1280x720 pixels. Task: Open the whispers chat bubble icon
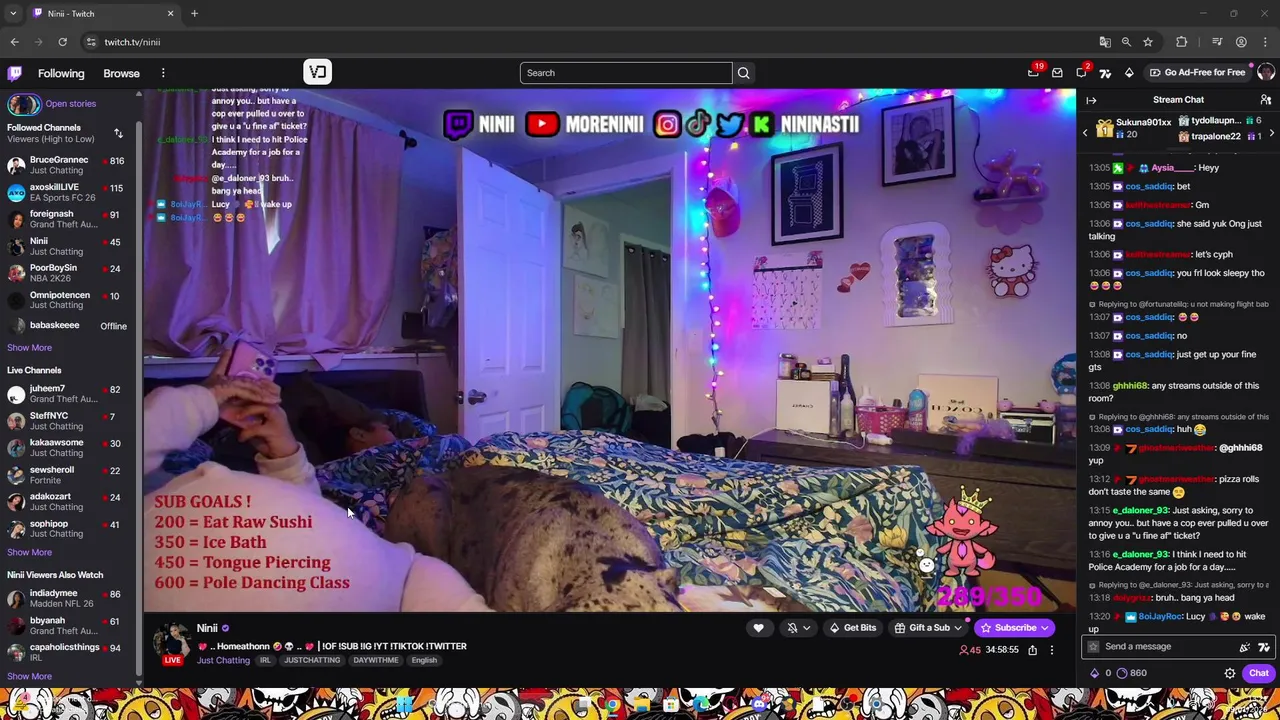tap(1081, 72)
